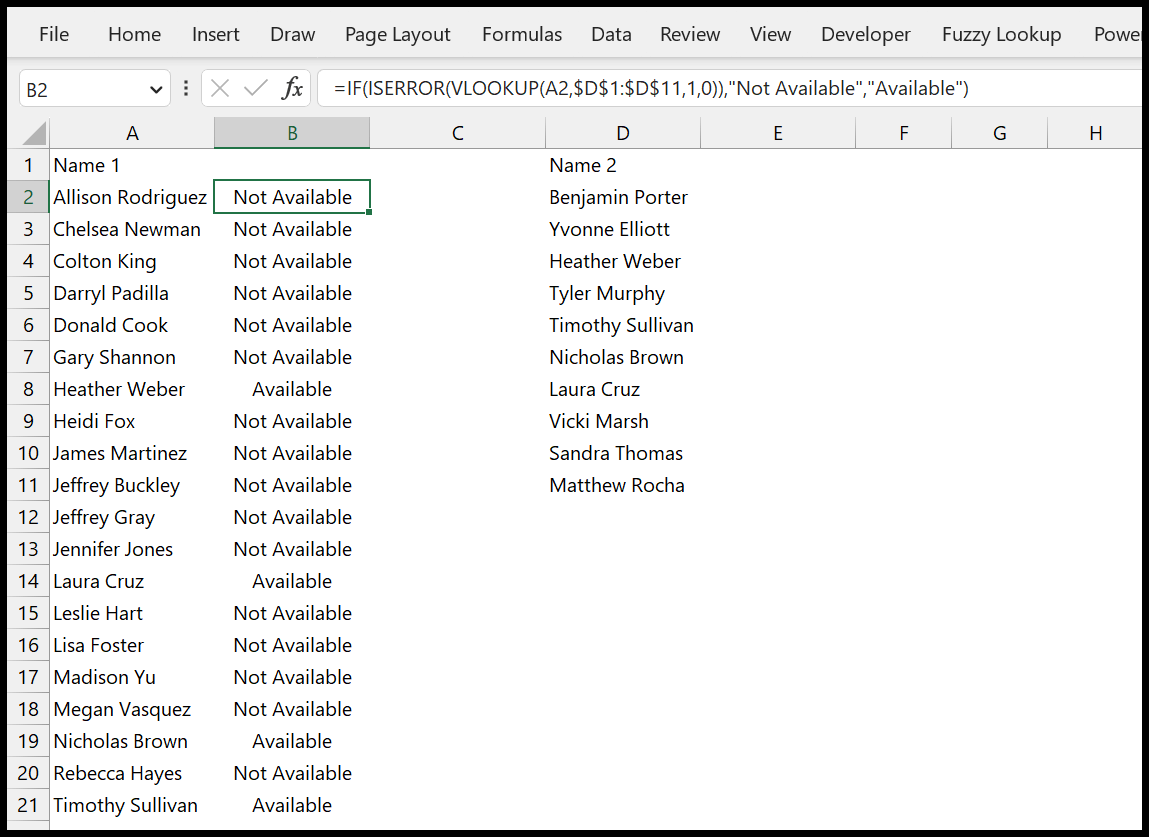This screenshot has width=1149, height=837.
Task: Select the cell with Laura Cruz in column D
Action: [x=594, y=389]
